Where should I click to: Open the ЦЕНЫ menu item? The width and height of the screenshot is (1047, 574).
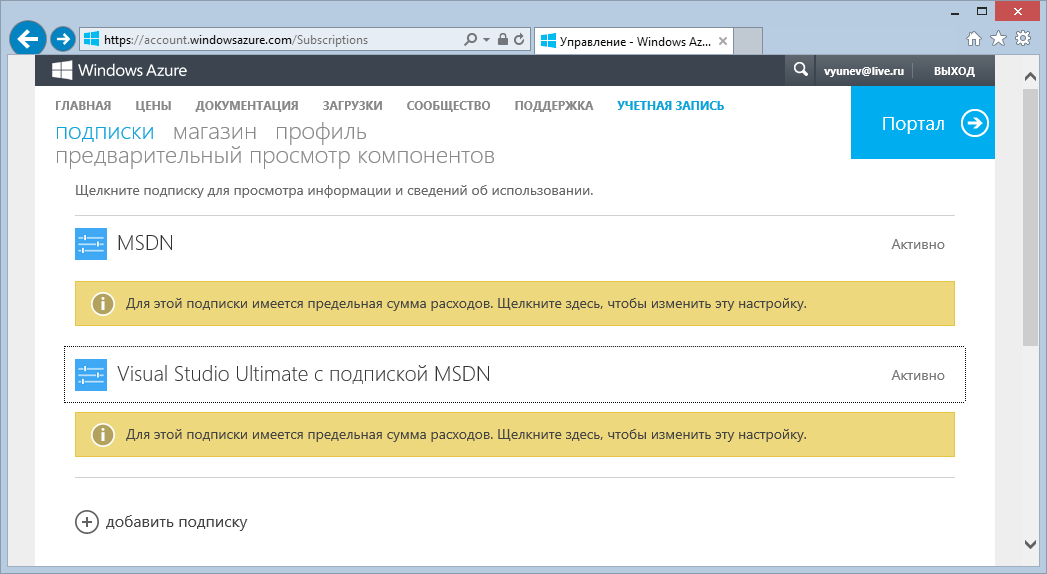[x=153, y=105]
